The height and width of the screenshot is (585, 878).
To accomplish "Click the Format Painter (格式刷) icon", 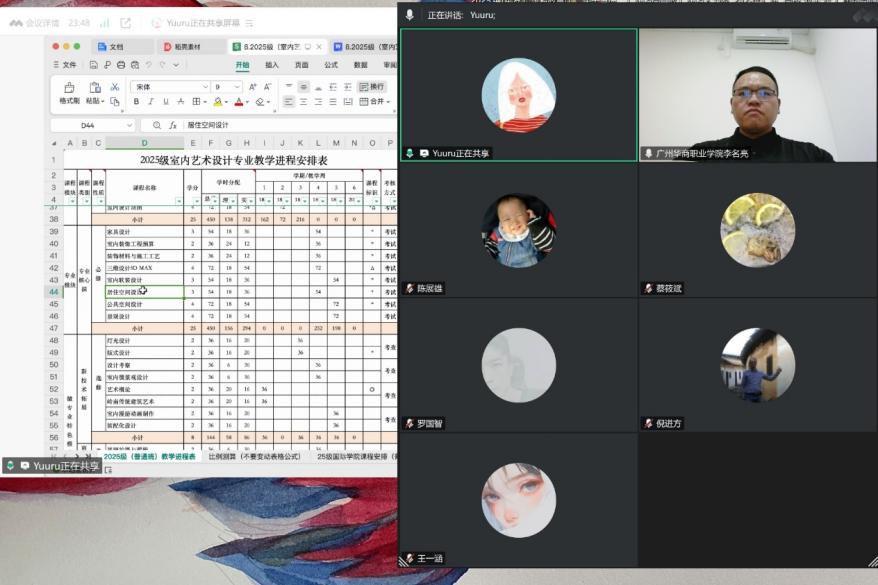I will coord(69,88).
